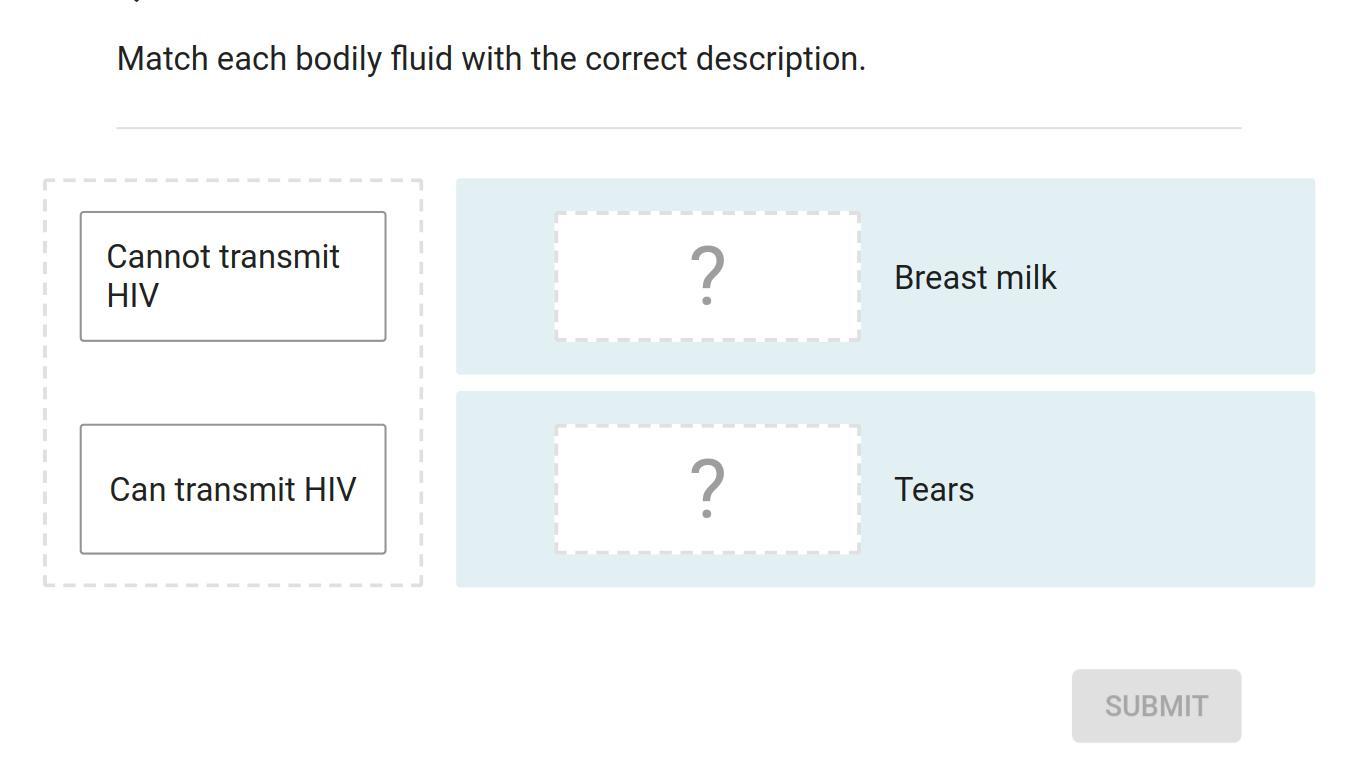The image size is (1366, 768).
Task: Click the "Tears" label
Action: click(x=934, y=490)
